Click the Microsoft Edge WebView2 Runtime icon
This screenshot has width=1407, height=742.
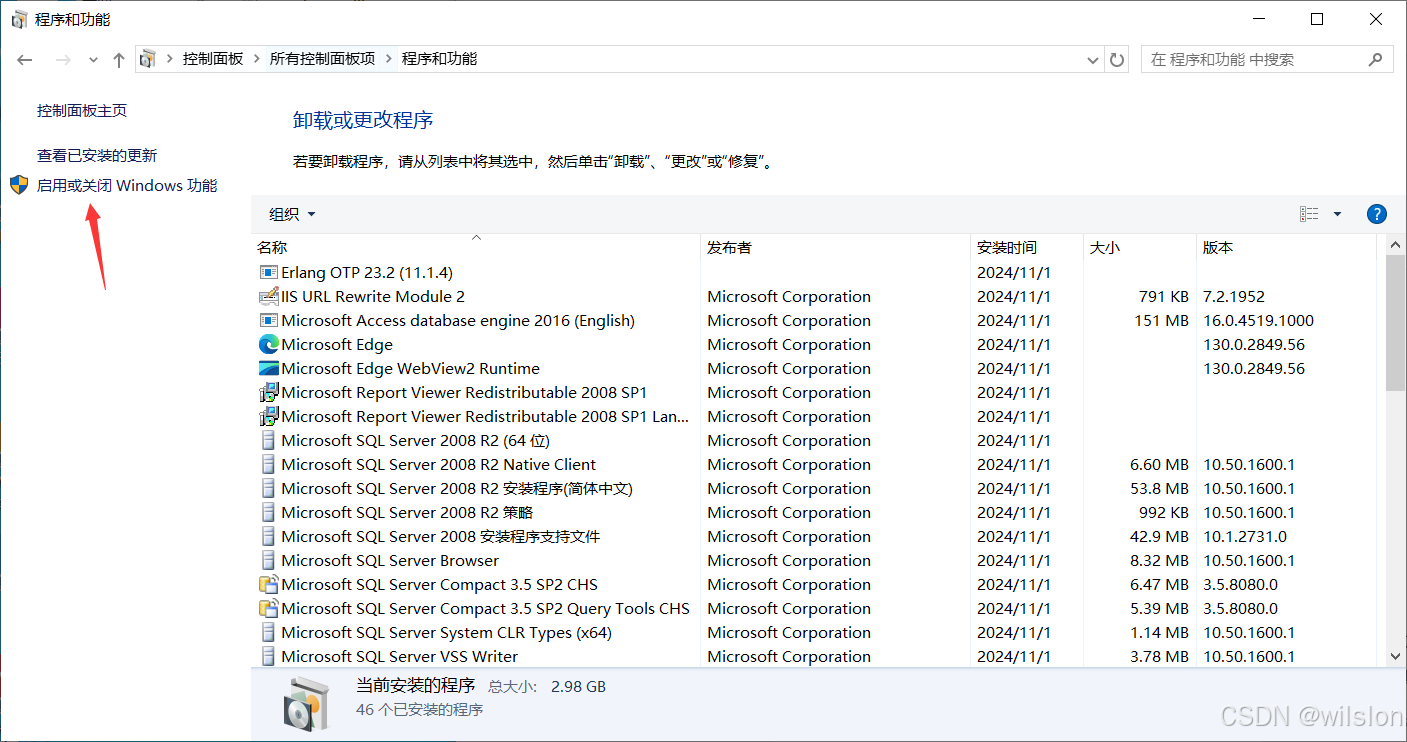coord(268,368)
